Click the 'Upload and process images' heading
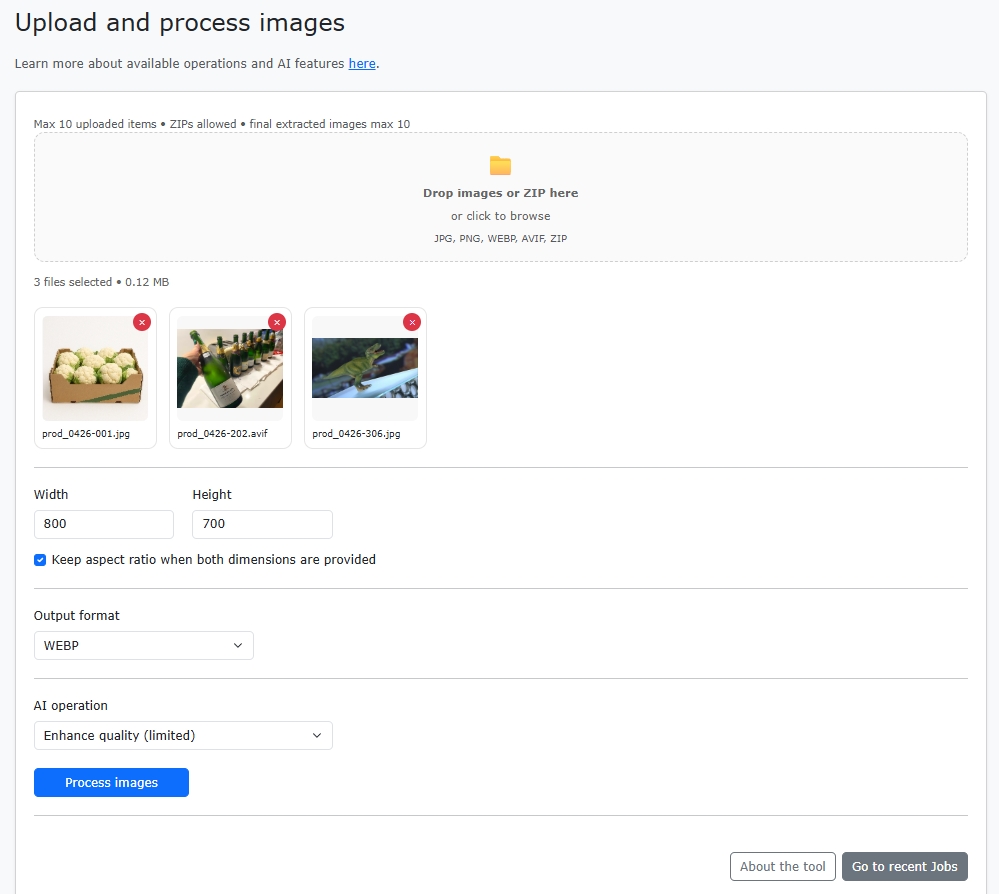 point(180,23)
